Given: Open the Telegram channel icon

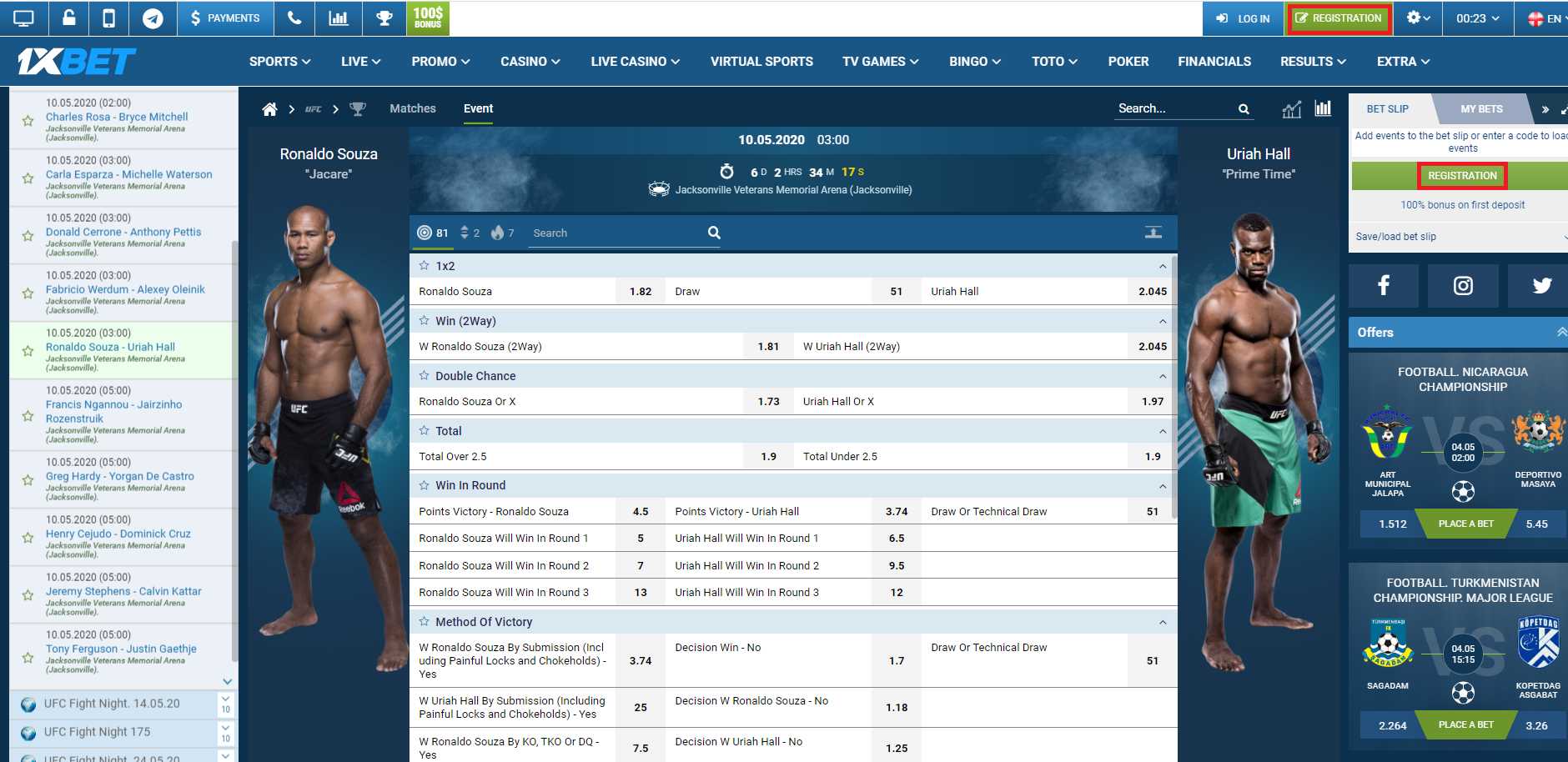Looking at the screenshot, I should point(153,18).
